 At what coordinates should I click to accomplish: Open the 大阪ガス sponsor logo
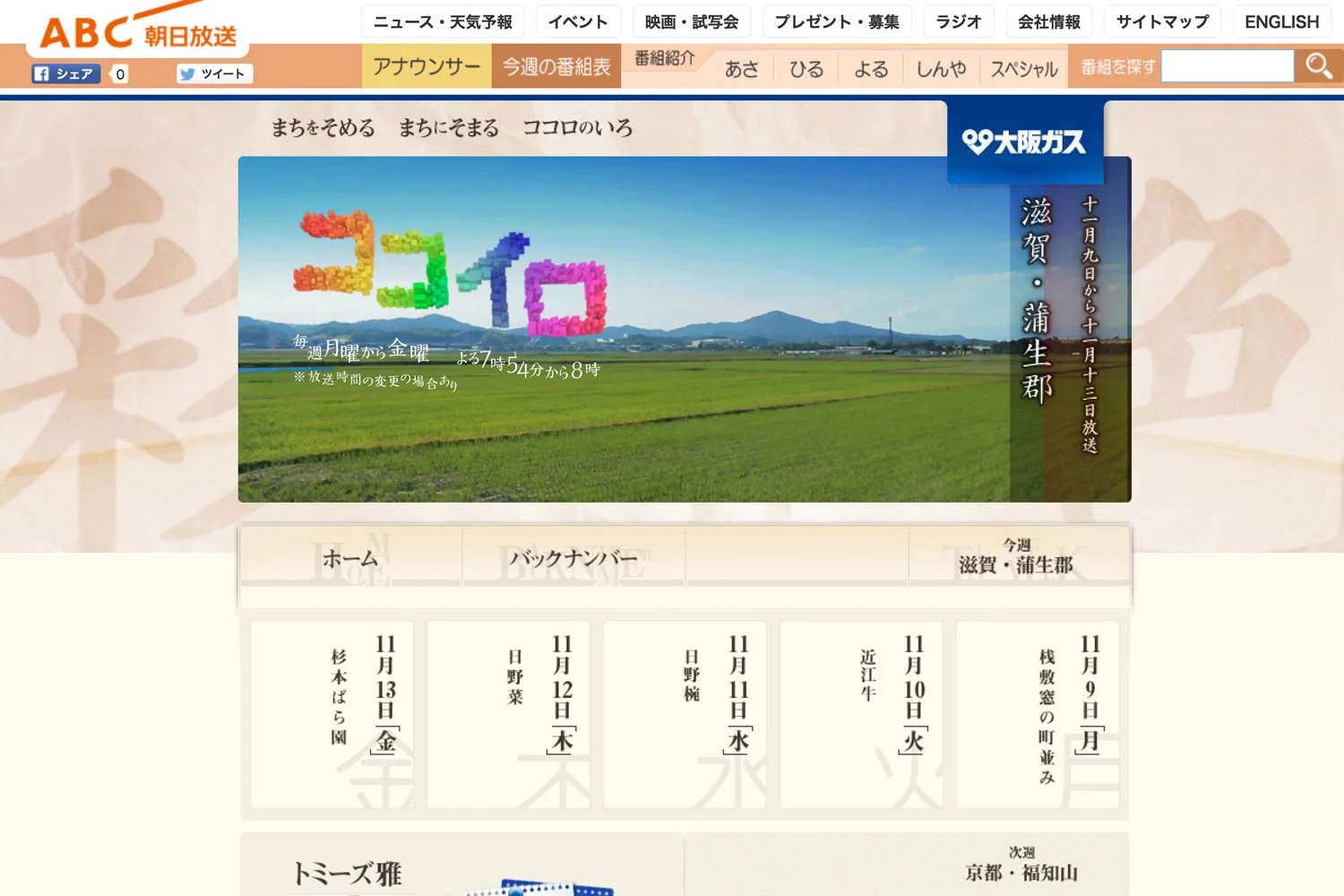pyautogui.click(x=1025, y=140)
